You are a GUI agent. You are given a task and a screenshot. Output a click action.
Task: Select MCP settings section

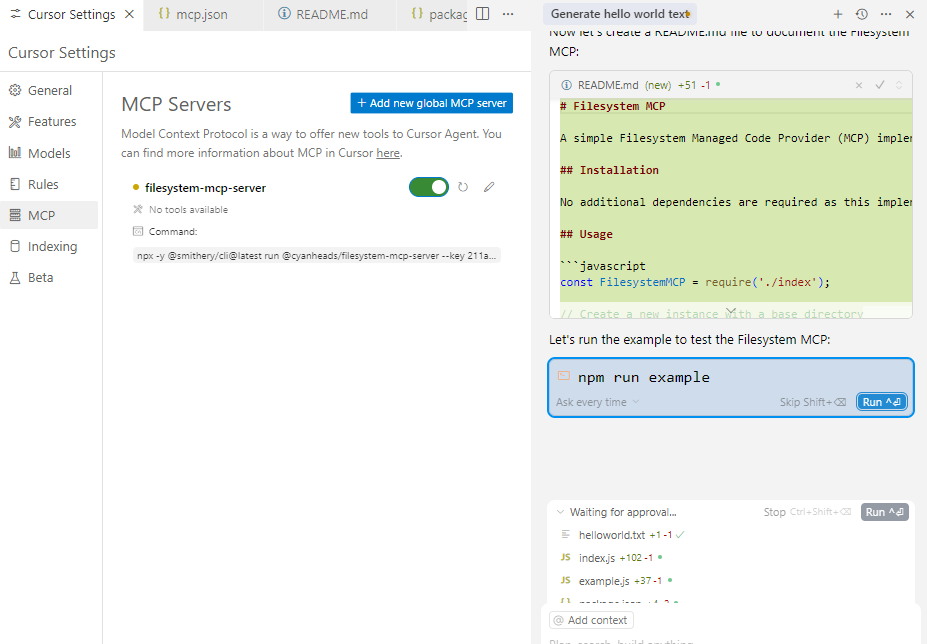pyautogui.click(x=49, y=215)
